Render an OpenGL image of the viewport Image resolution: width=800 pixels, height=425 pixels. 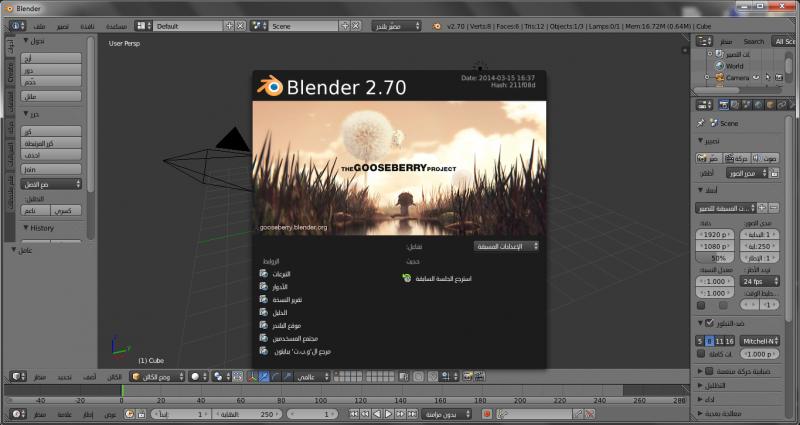point(468,376)
